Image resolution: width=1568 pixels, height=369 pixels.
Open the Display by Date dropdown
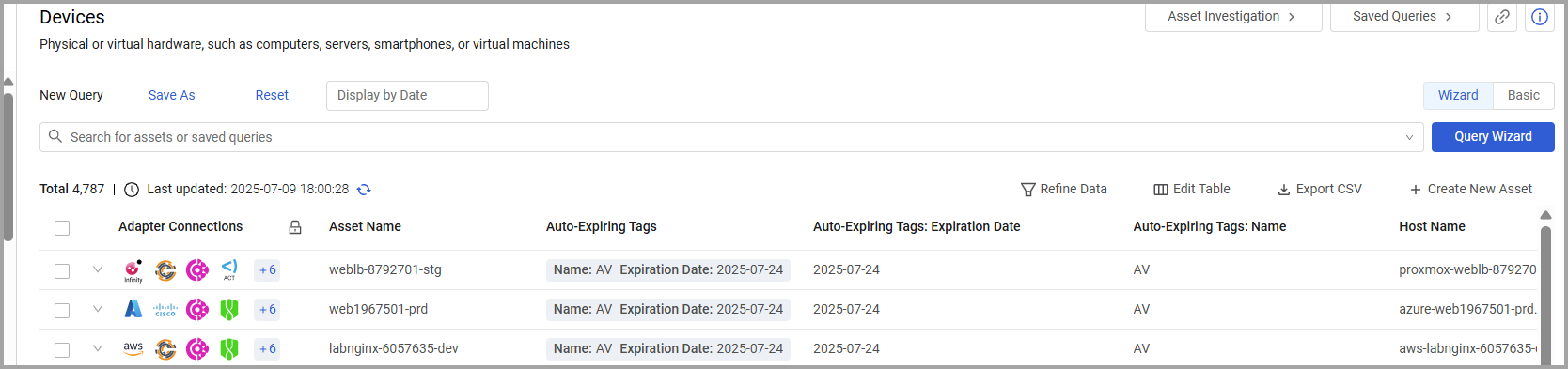pos(407,96)
